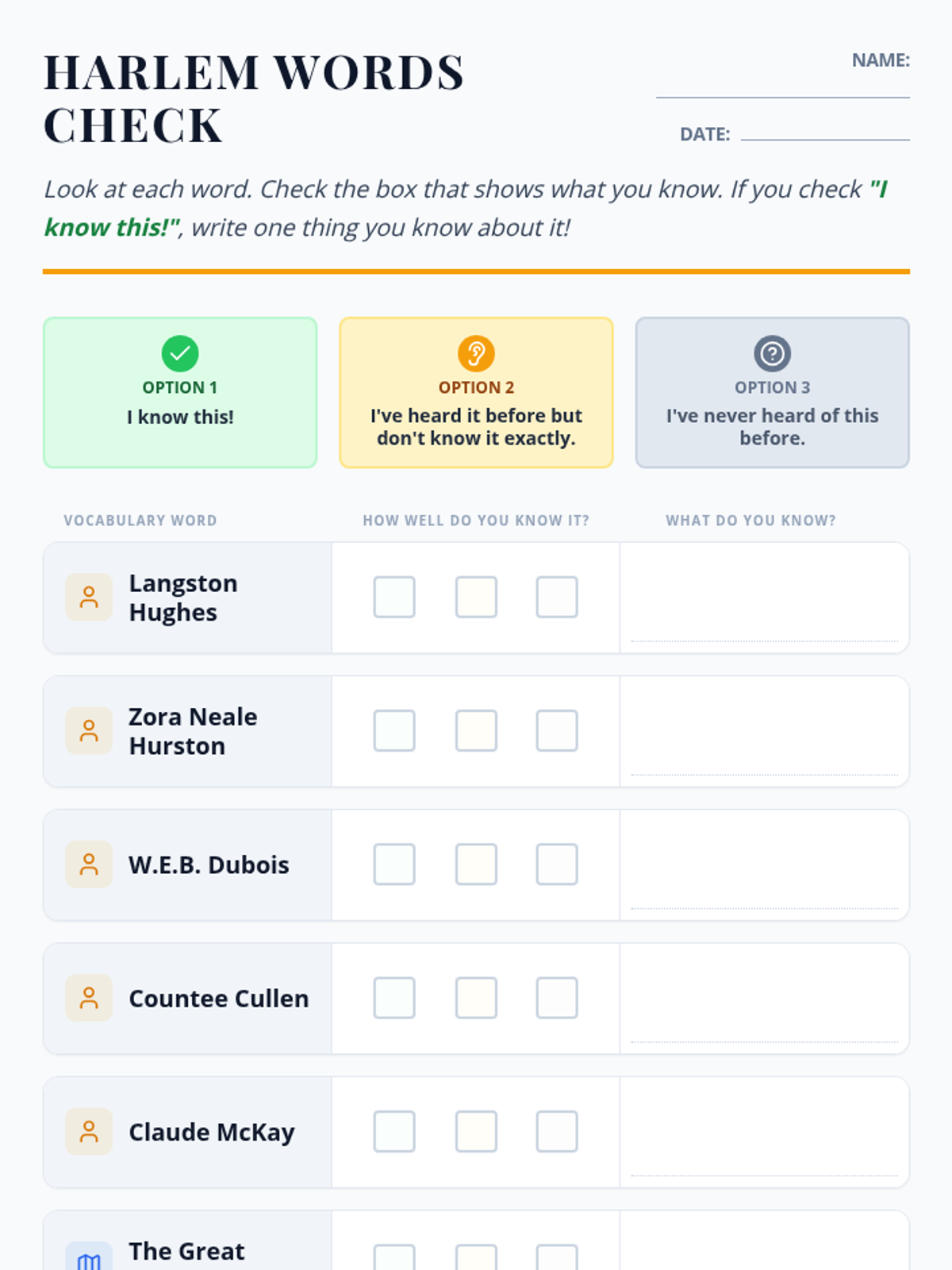The width and height of the screenshot is (952, 1270).
Task: Select the 'I've never heard of this' card
Action: click(772, 393)
